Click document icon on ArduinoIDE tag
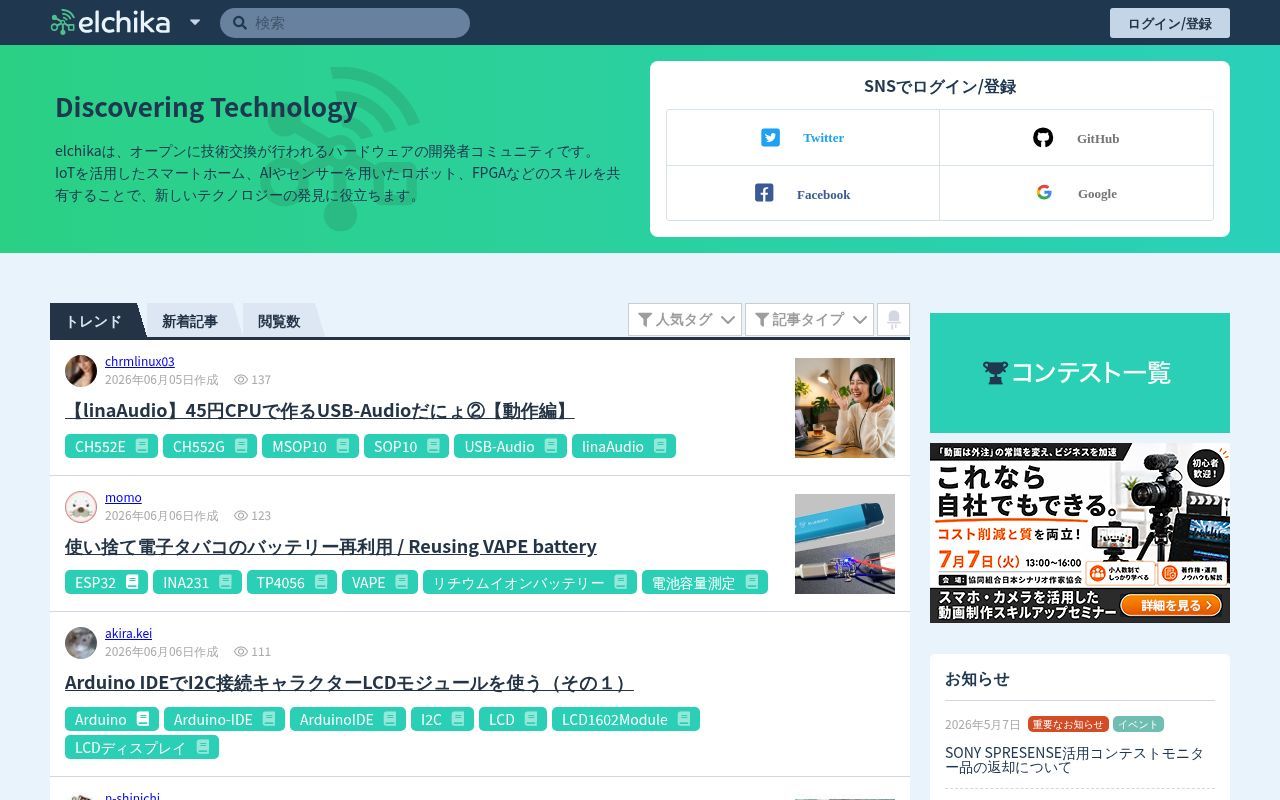1280x800 pixels. tap(390, 719)
